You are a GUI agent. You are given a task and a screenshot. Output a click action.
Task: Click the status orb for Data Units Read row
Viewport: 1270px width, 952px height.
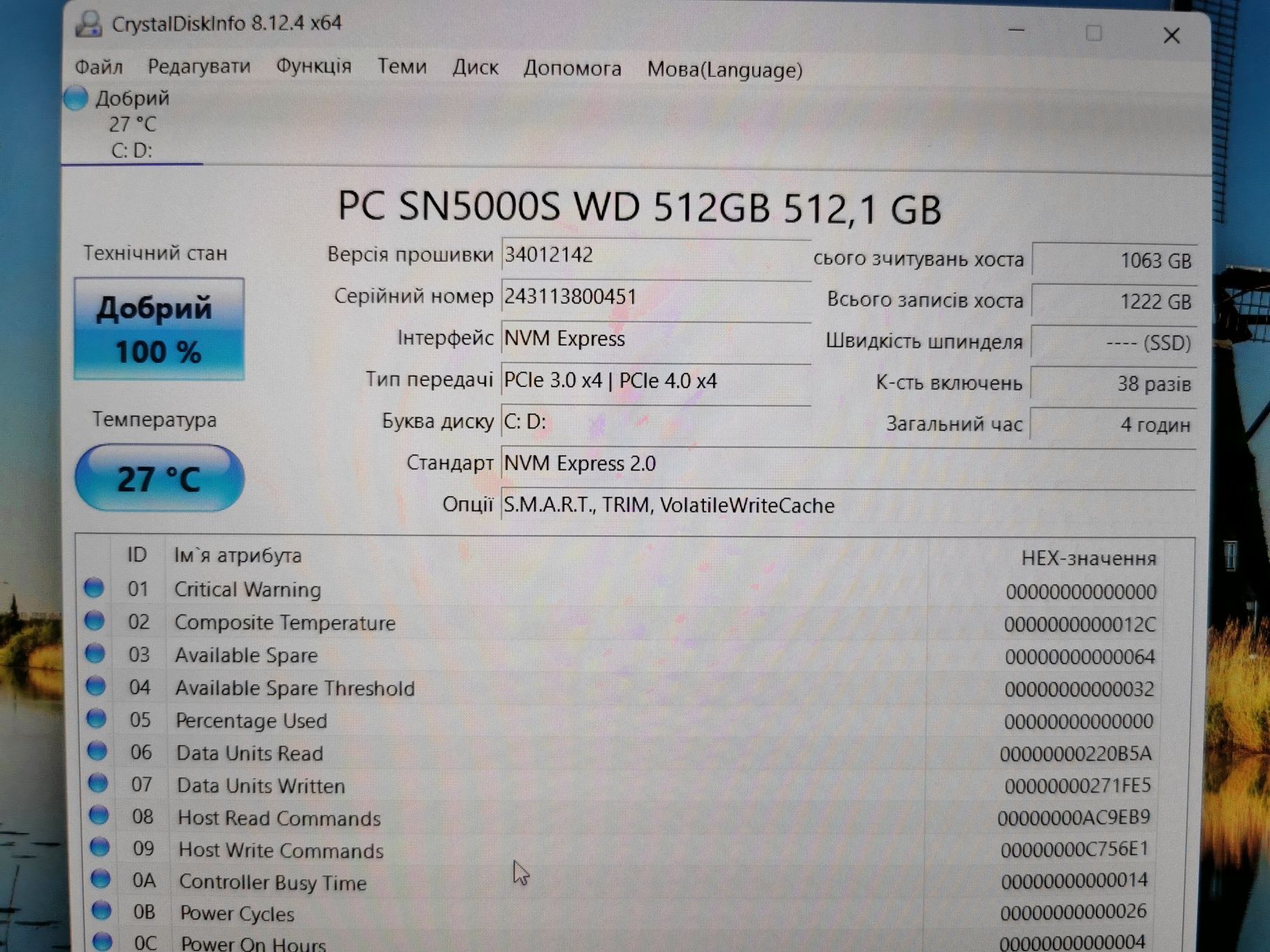point(97,751)
